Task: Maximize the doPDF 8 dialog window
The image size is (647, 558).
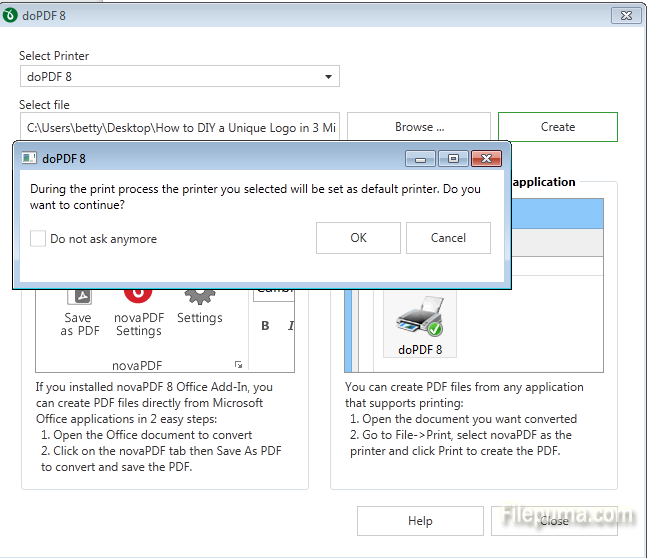Action: [x=453, y=158]
